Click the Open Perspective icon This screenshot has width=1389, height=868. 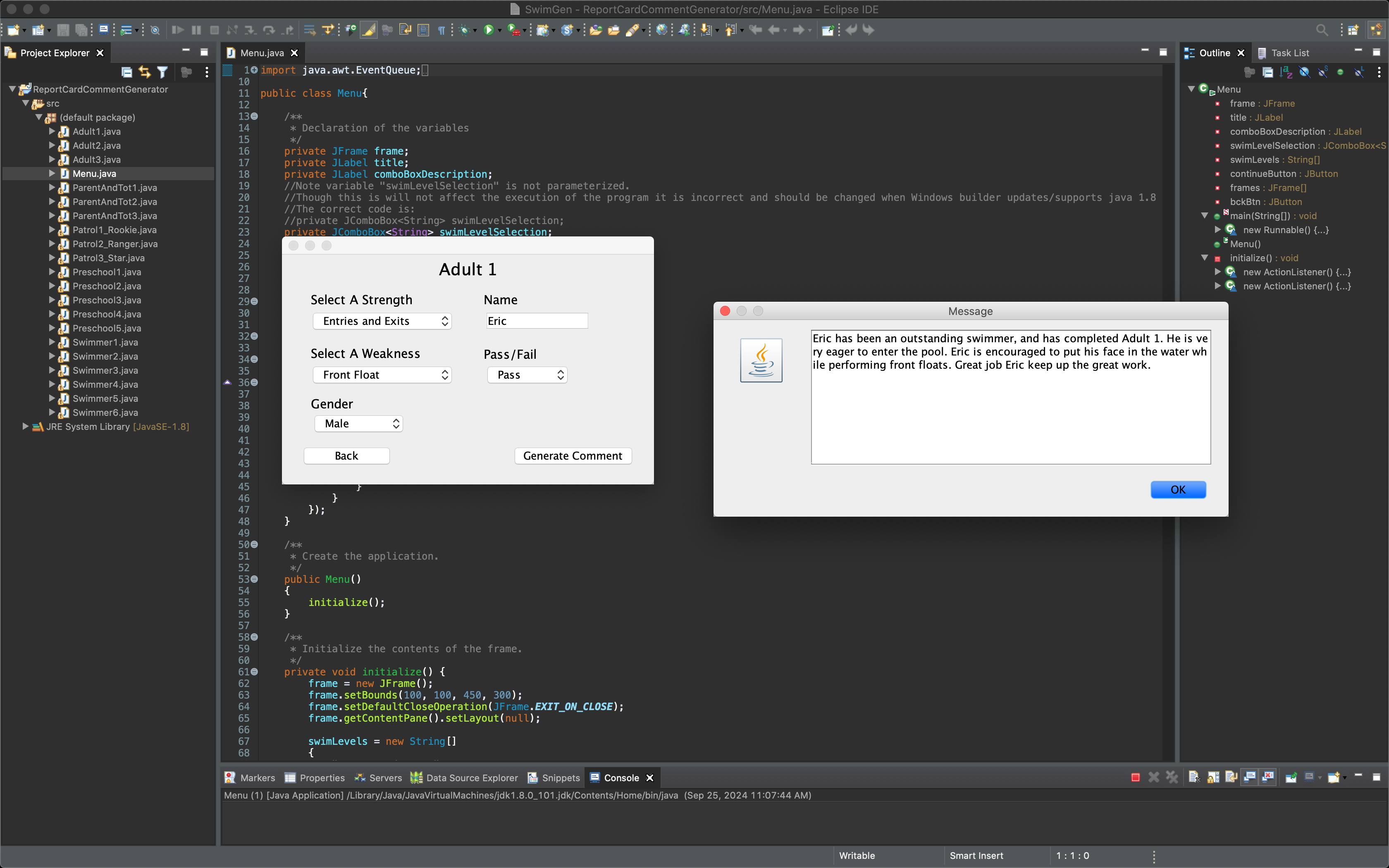tap(1353, 30)
